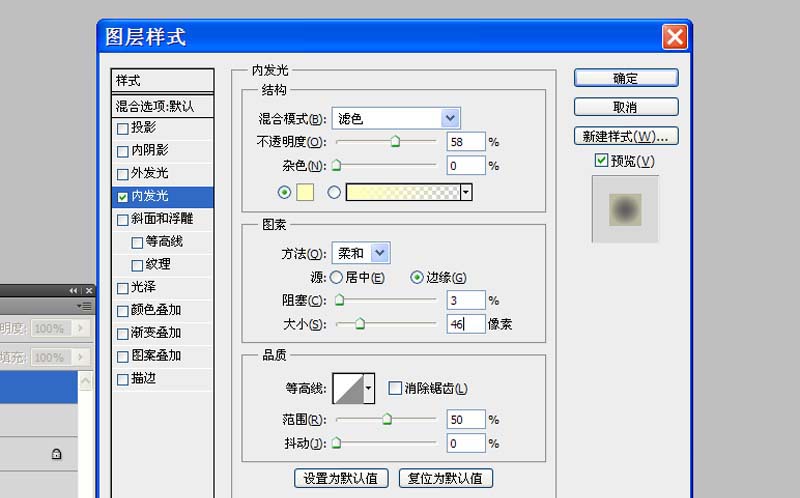800x498 pixels.
Task: Open 混合选项:默认 settings
Action: coord(162,106)
